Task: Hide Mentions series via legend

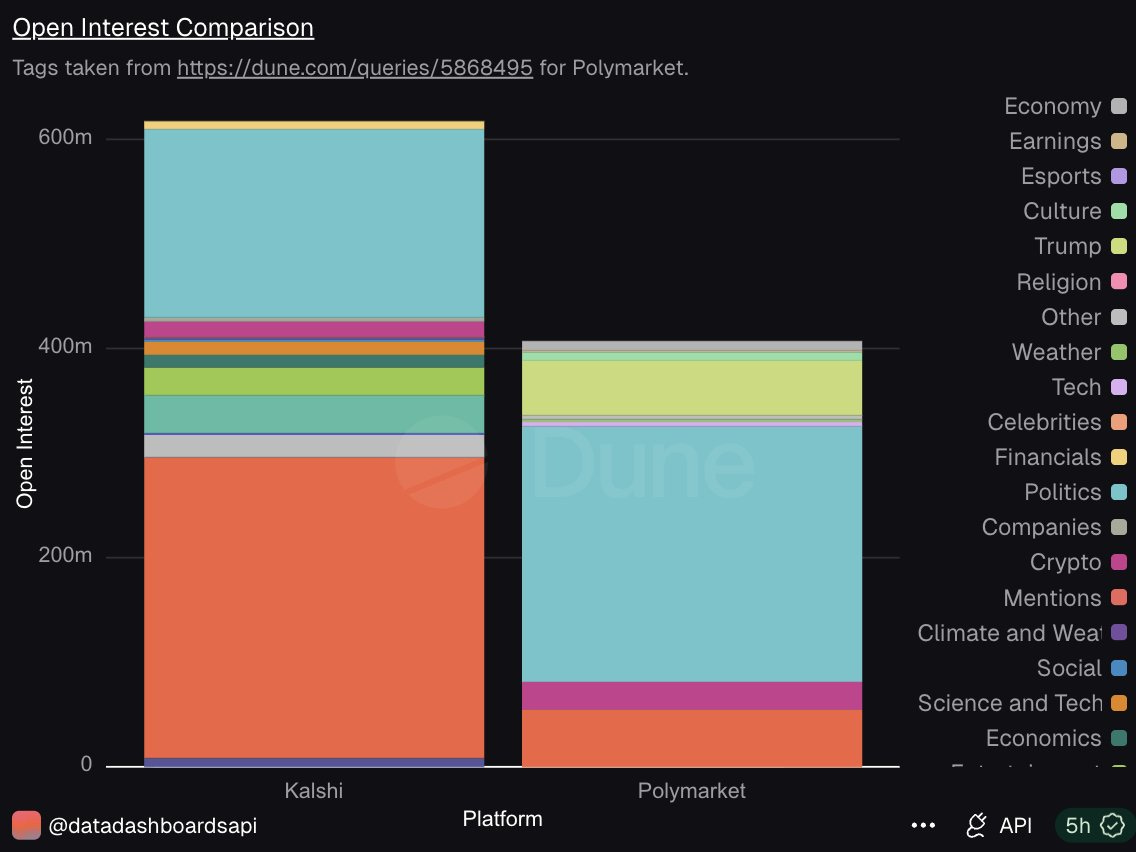Action: [1065, 598]
